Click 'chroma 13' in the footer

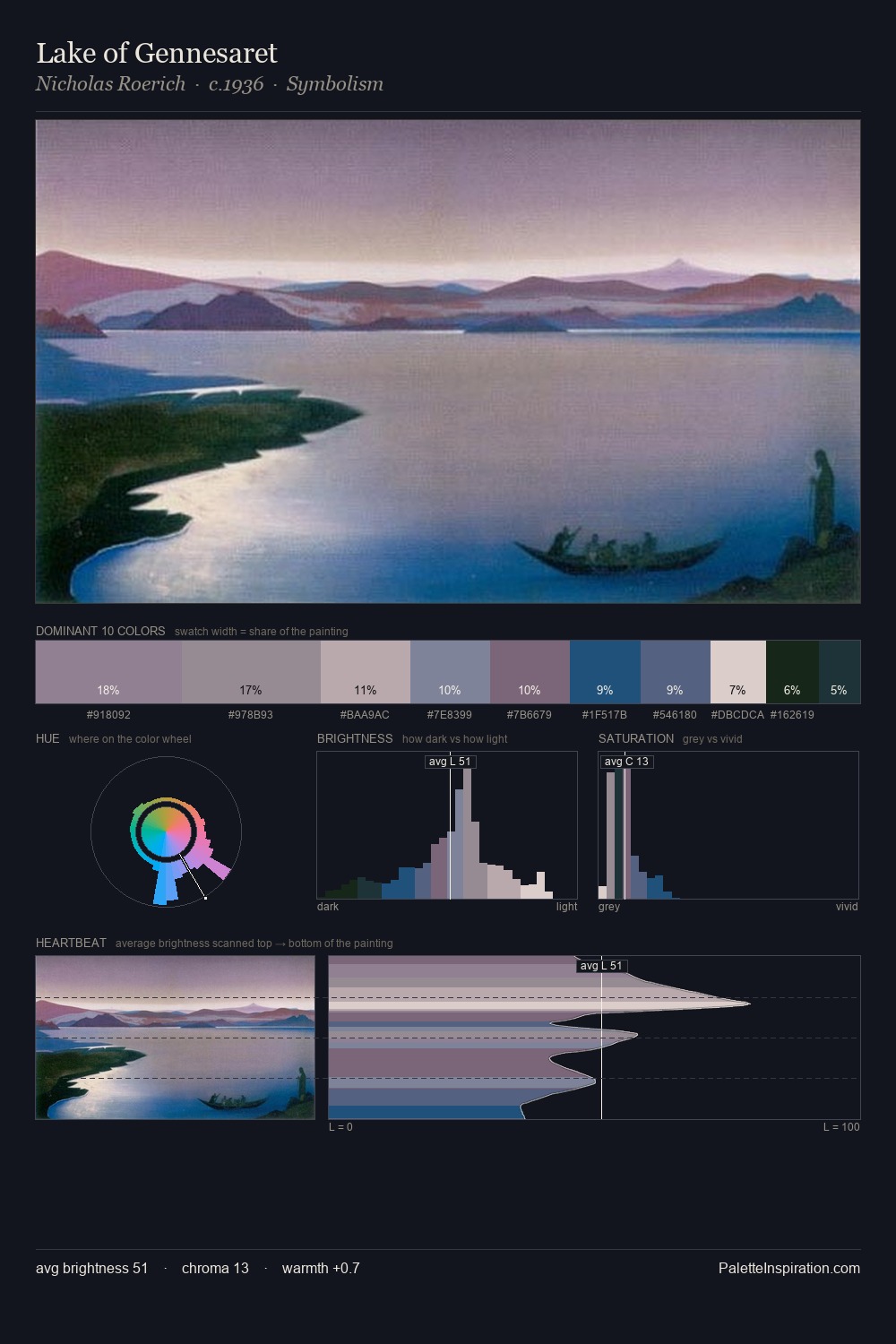215,1268
